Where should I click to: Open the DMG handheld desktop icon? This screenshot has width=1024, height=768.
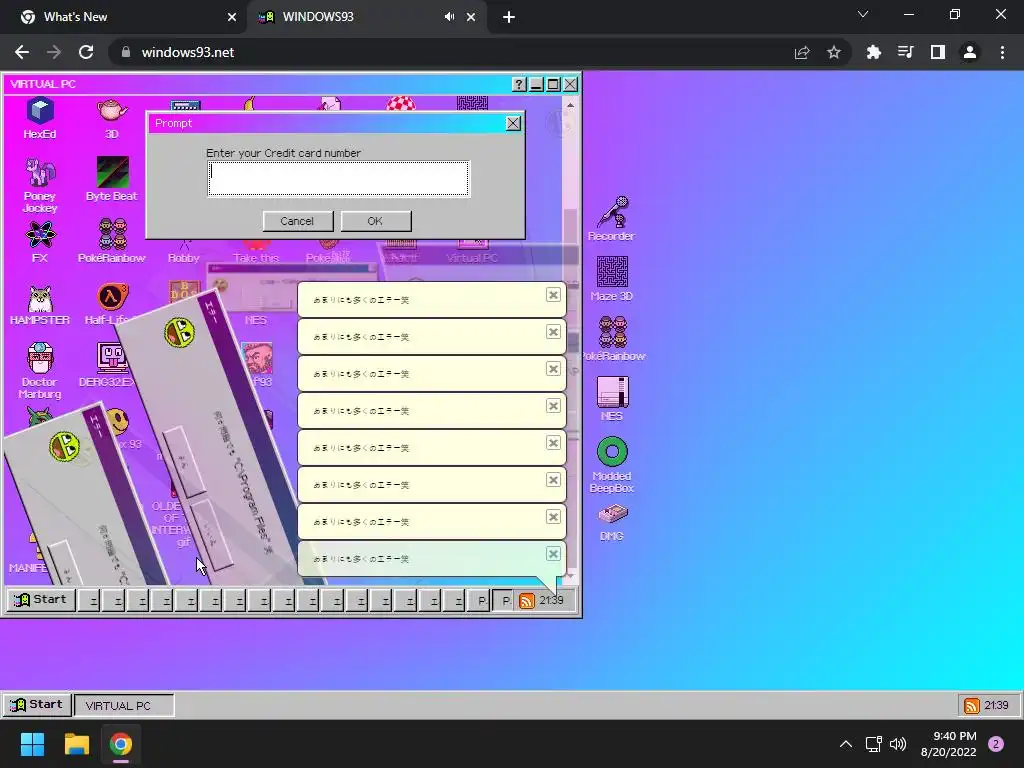pyautogui.click(x=612, y=522)
